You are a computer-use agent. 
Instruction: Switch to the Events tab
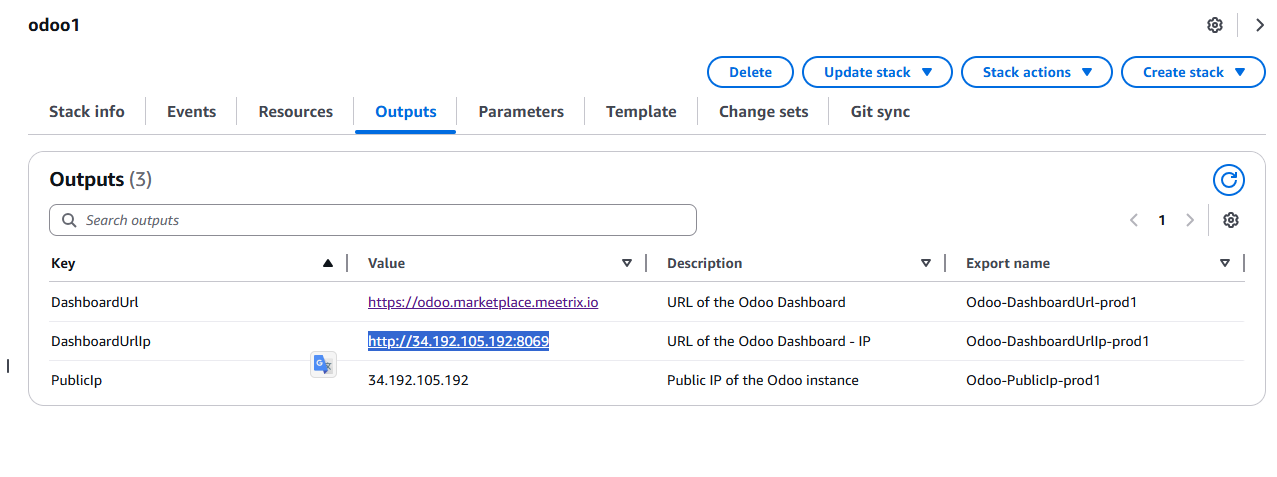[191, 112]
